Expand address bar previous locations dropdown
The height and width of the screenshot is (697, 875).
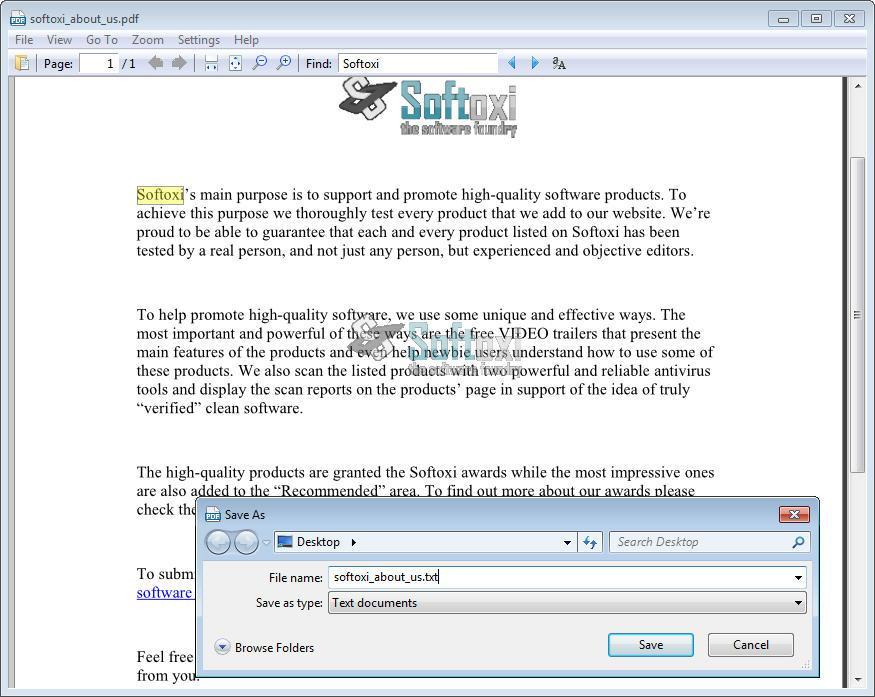coord(567,542)
